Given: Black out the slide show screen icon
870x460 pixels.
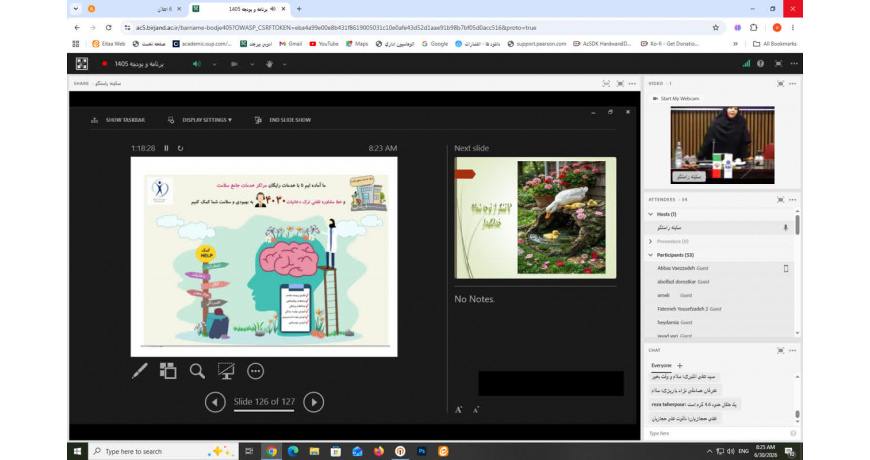Looking at the screenshot, I should pyautogui.click(x=226, y=371).
